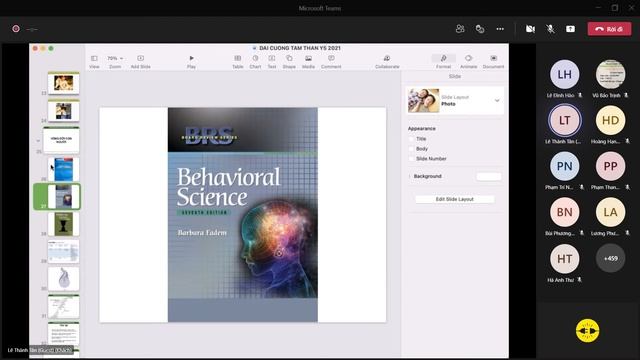
Task: Enable the Title appearance checkbox
Action: coord(411,139)
